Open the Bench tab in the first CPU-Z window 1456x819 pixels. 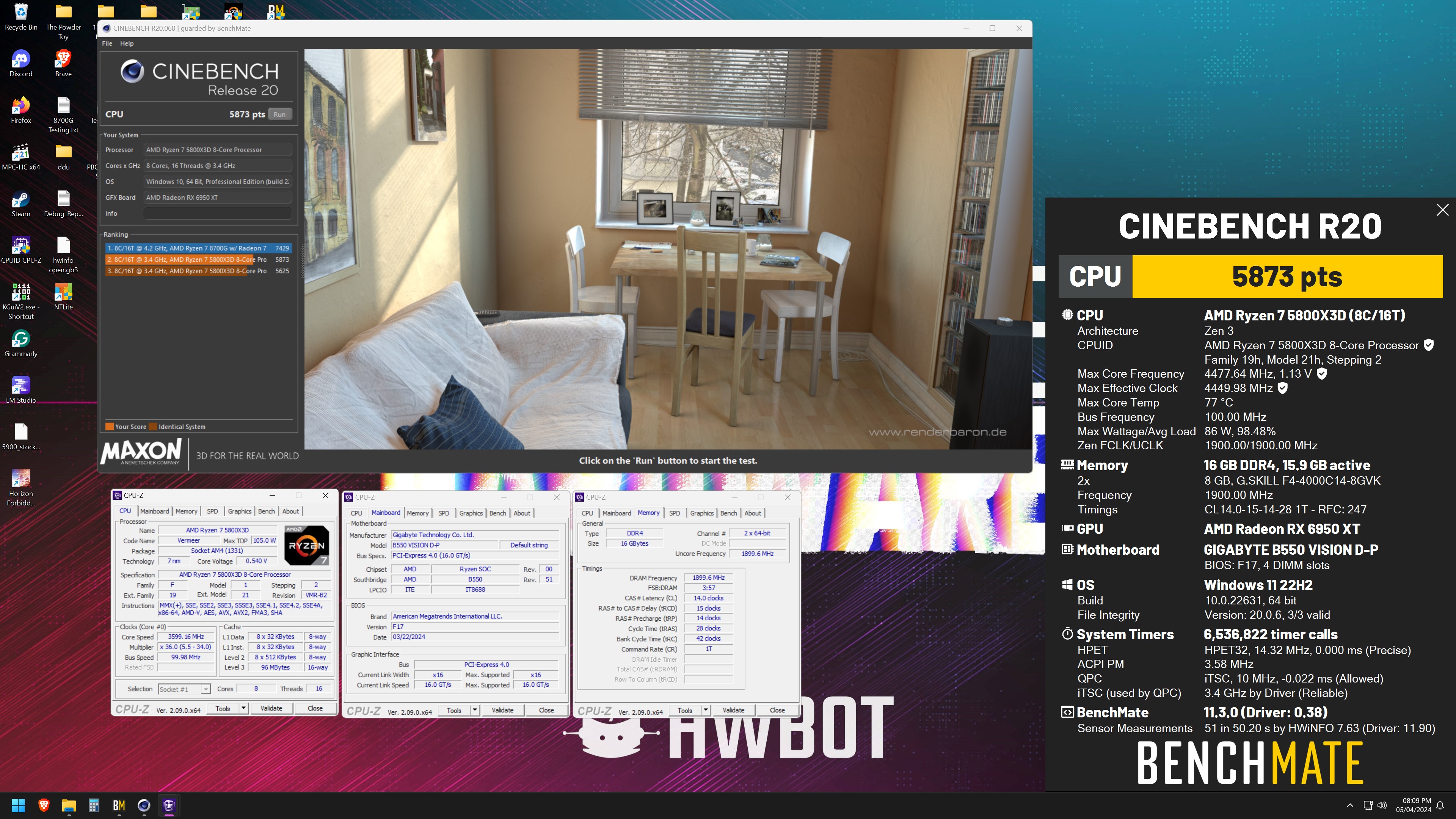tap(266, 511)
